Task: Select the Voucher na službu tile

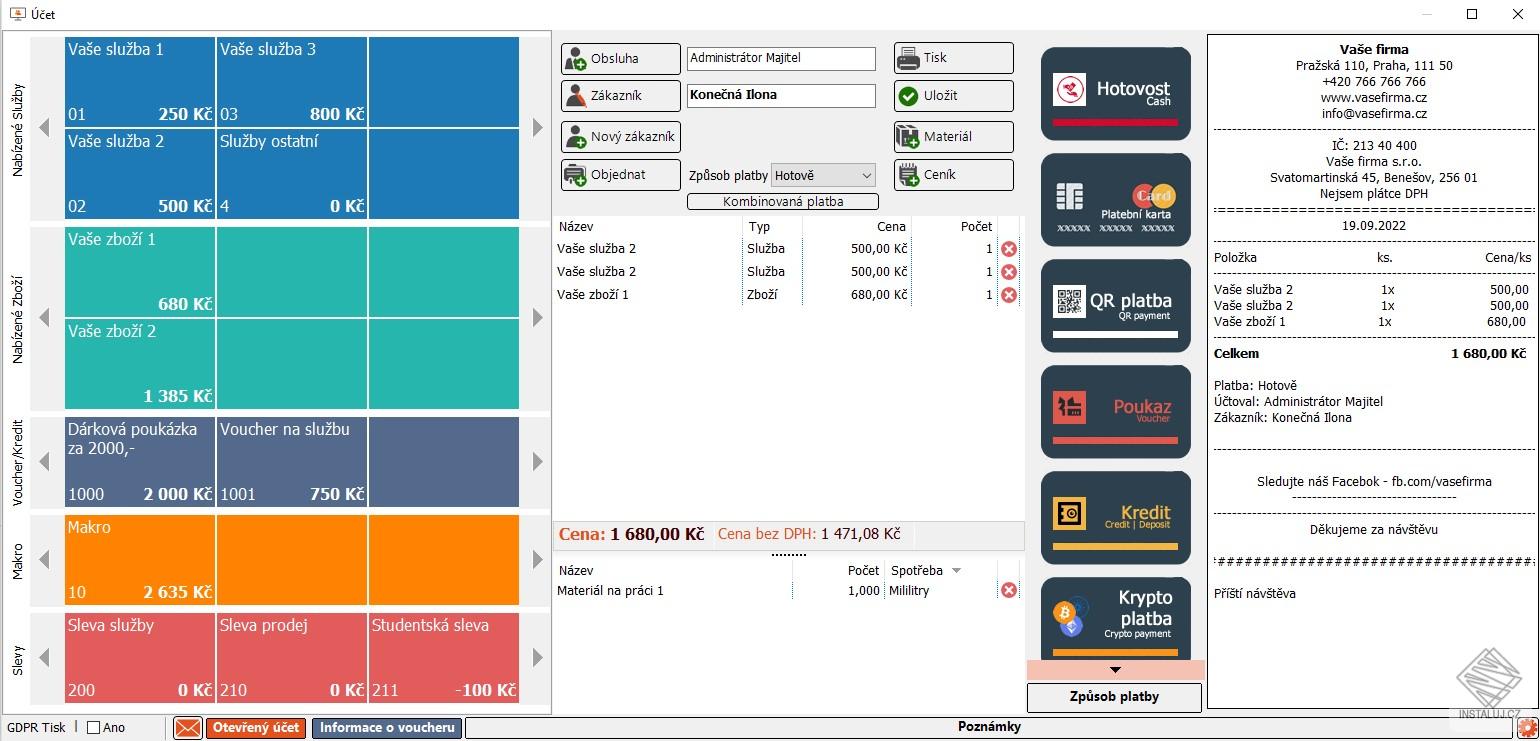Action: click(292, 462)
